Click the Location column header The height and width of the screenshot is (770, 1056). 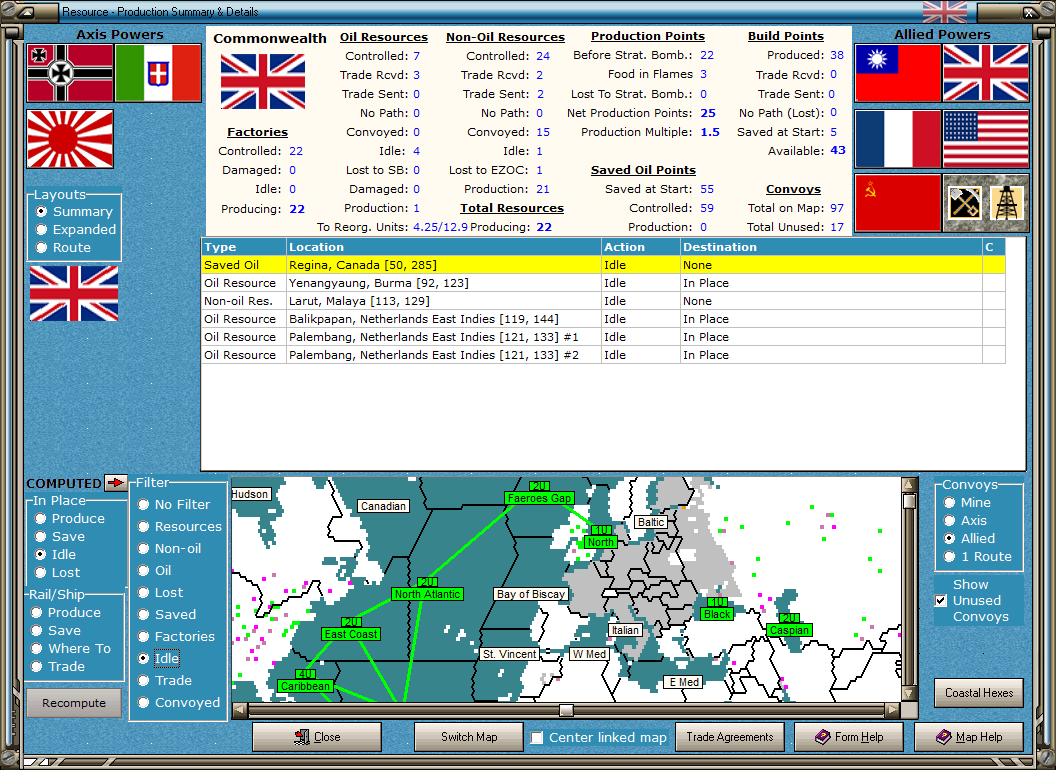pos(444,247)
